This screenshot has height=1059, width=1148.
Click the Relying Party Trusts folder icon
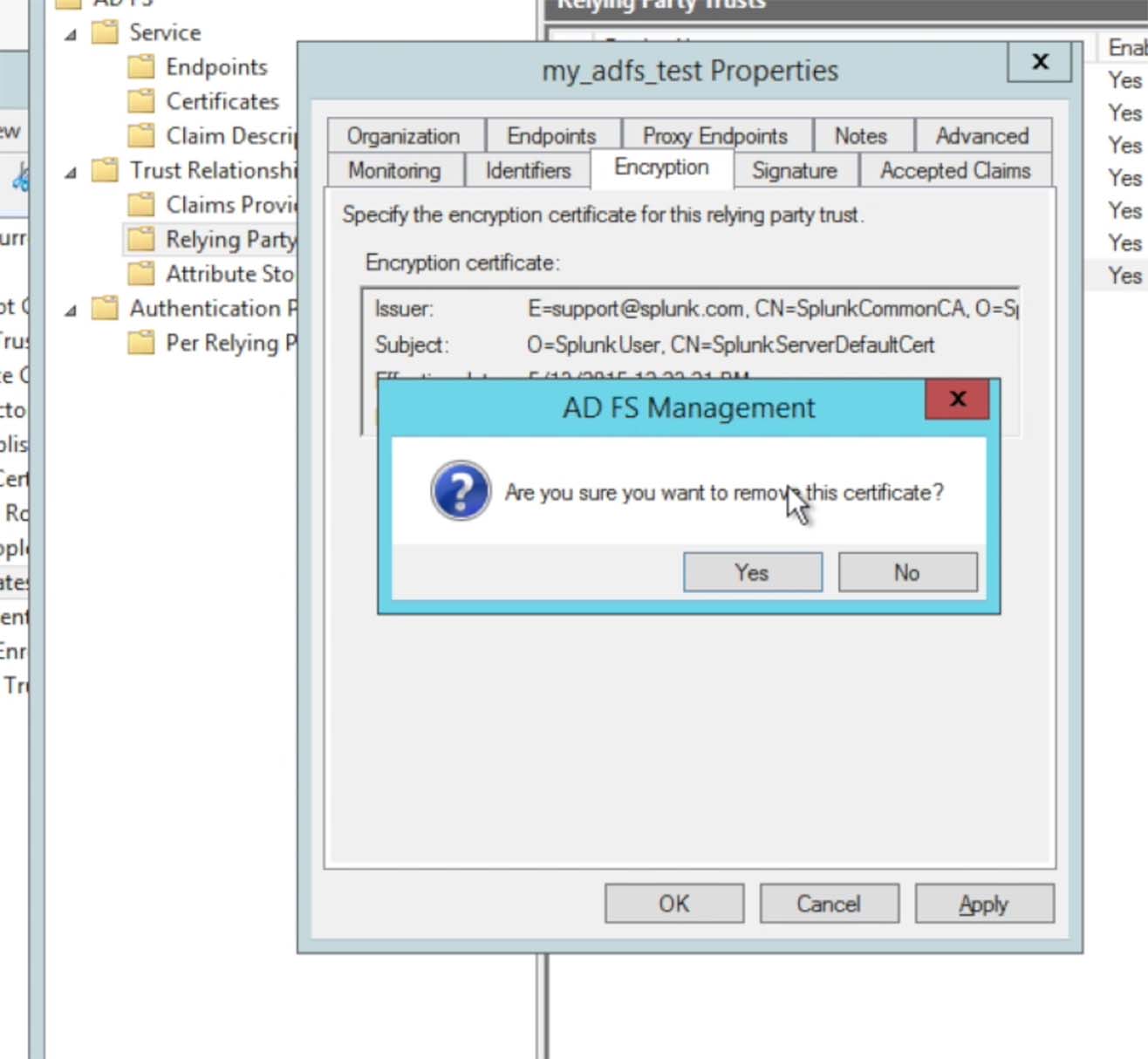pos(141,239)
